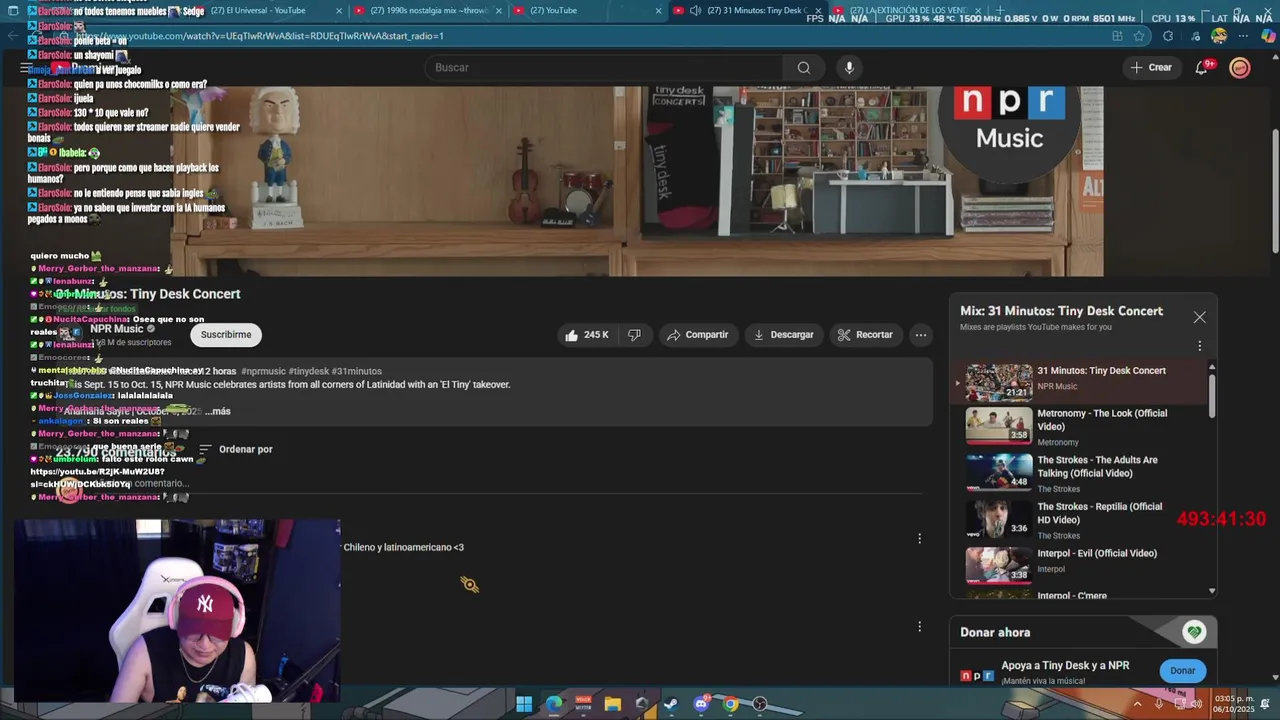1280x720 pixels.
Task: Close the 1990s nostalgia mix tab
Action: tap(498, 11)
